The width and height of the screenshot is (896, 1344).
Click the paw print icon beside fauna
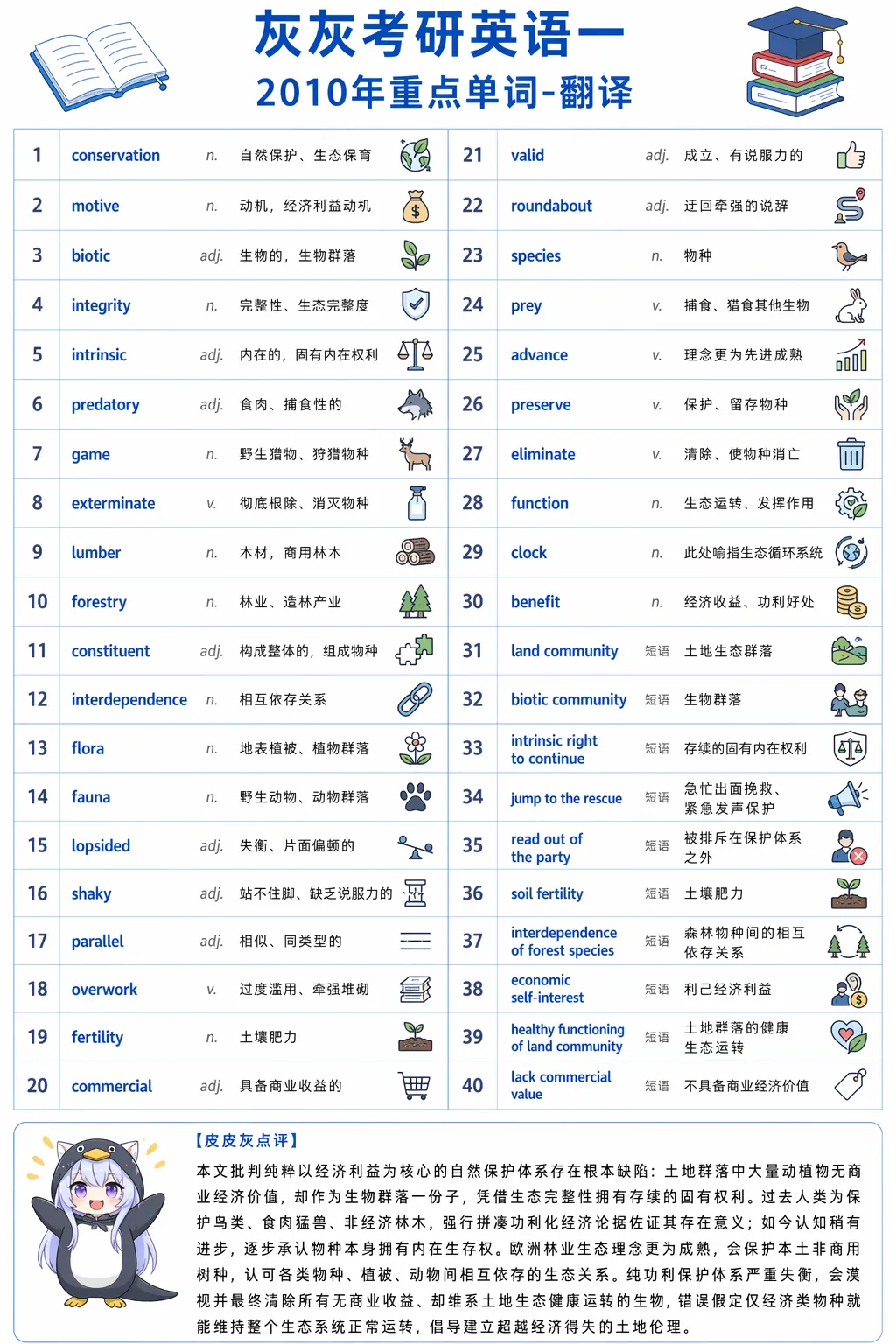tap(415, 796)
